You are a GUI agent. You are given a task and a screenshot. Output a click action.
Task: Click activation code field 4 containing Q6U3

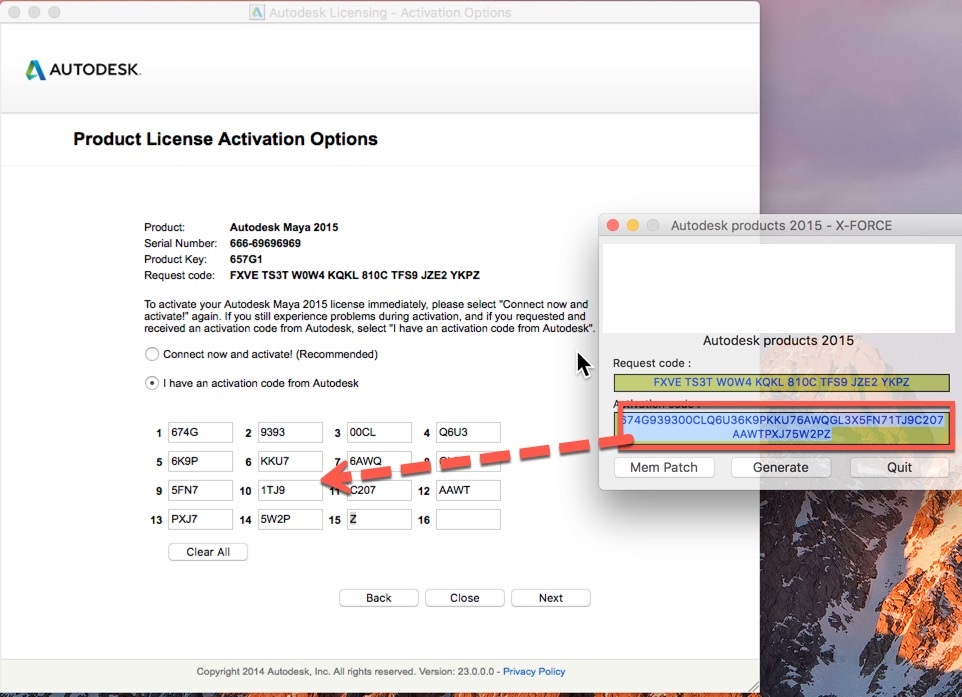tap(468, 432)
